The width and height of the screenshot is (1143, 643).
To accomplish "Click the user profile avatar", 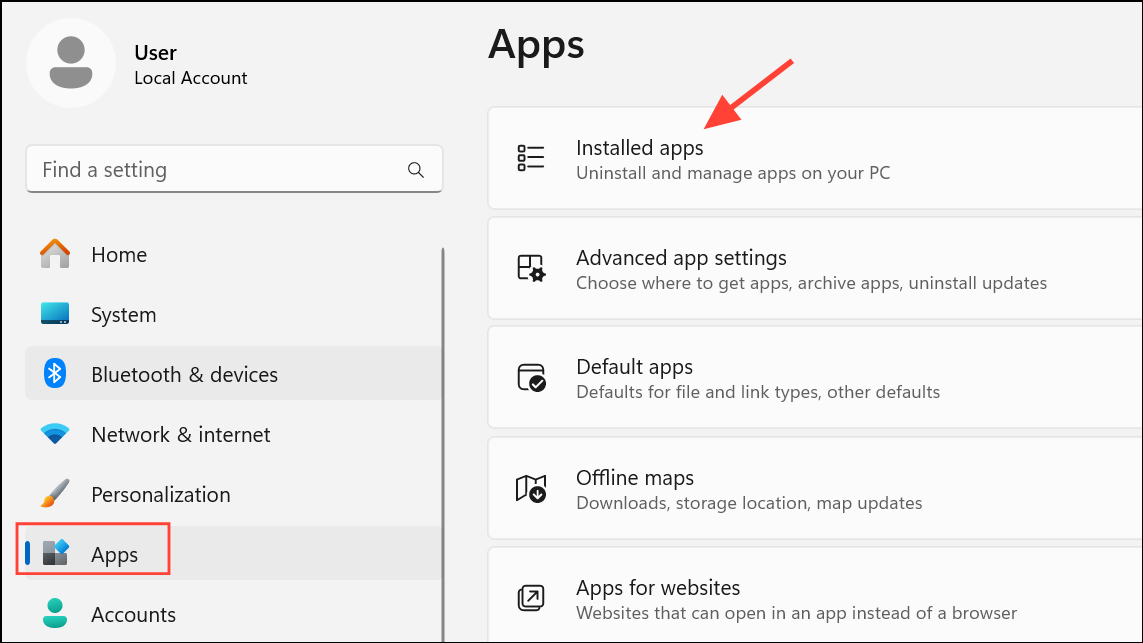I will (x=71, y=62).
